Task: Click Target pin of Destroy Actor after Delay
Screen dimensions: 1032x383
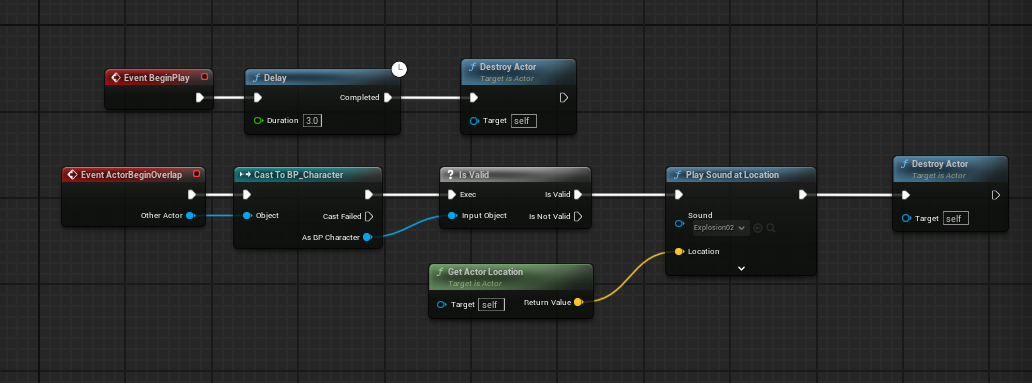Action: point(474,121)
